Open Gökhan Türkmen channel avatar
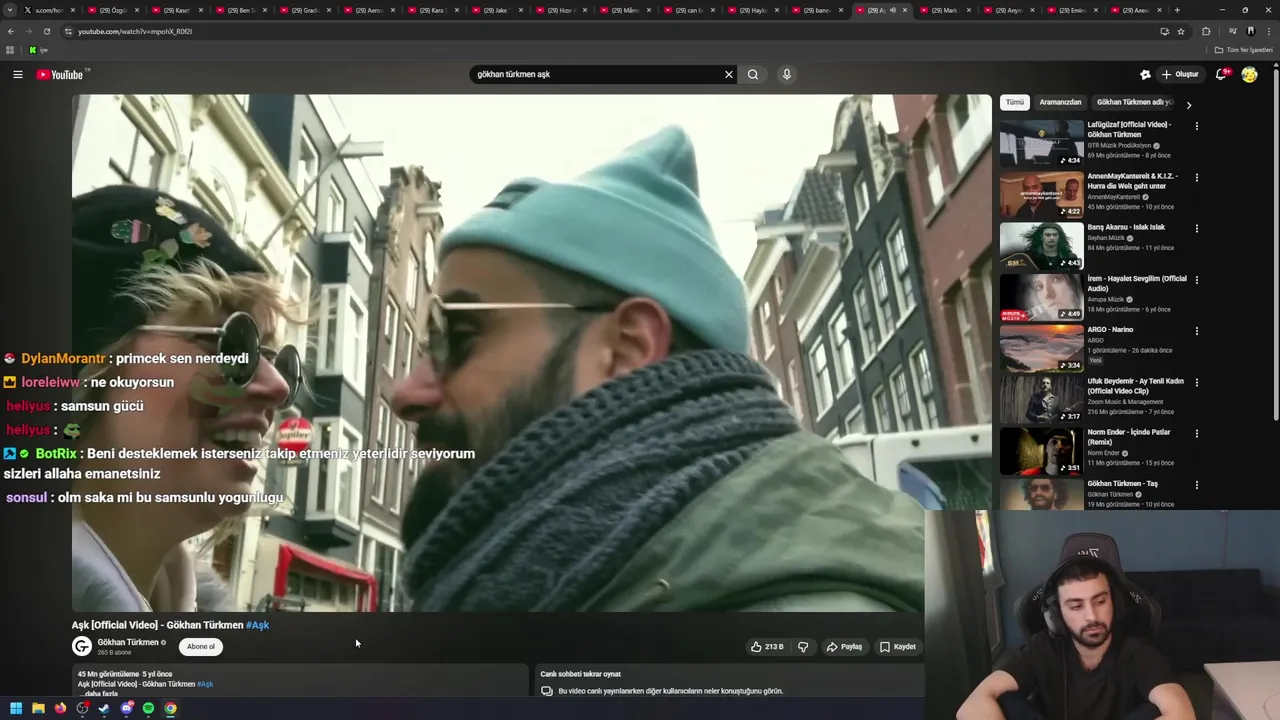The width and height of the screenshot is (1280, 720). point(82,646)
